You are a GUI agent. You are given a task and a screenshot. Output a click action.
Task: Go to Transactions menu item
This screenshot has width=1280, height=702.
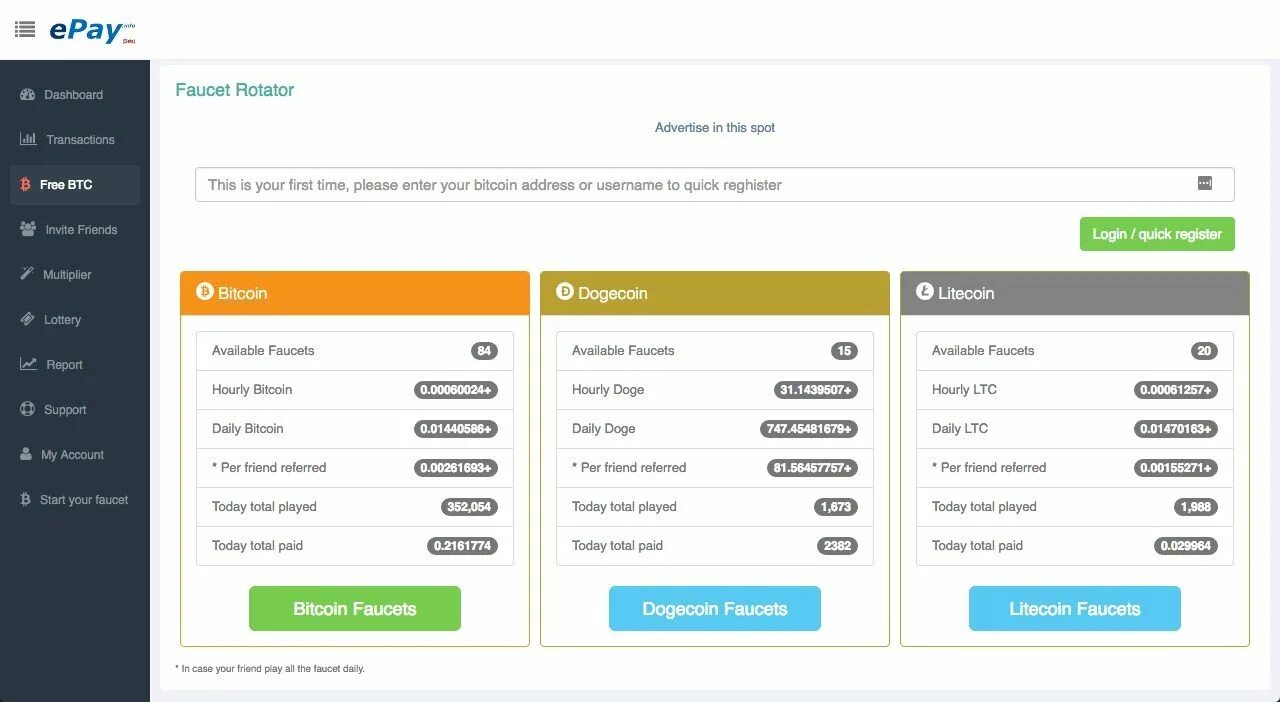(75, 140)
